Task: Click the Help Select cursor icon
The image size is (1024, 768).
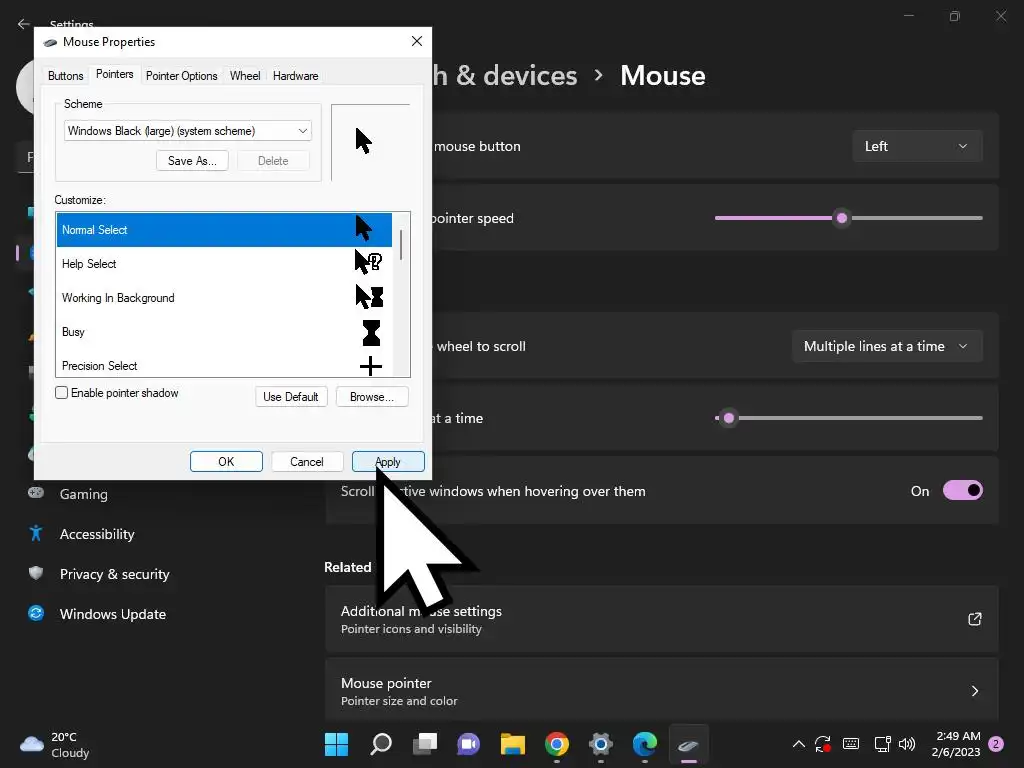Action: 368,262
